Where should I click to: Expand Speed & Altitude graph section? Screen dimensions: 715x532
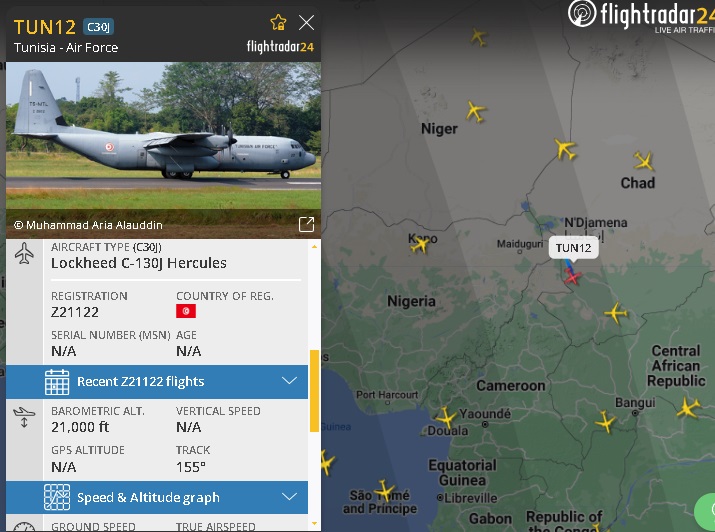coord(157,497)
